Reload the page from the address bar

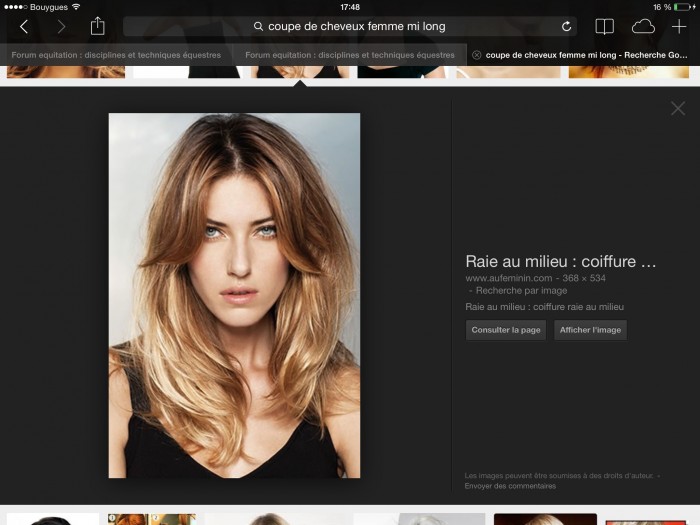[567, 27]
